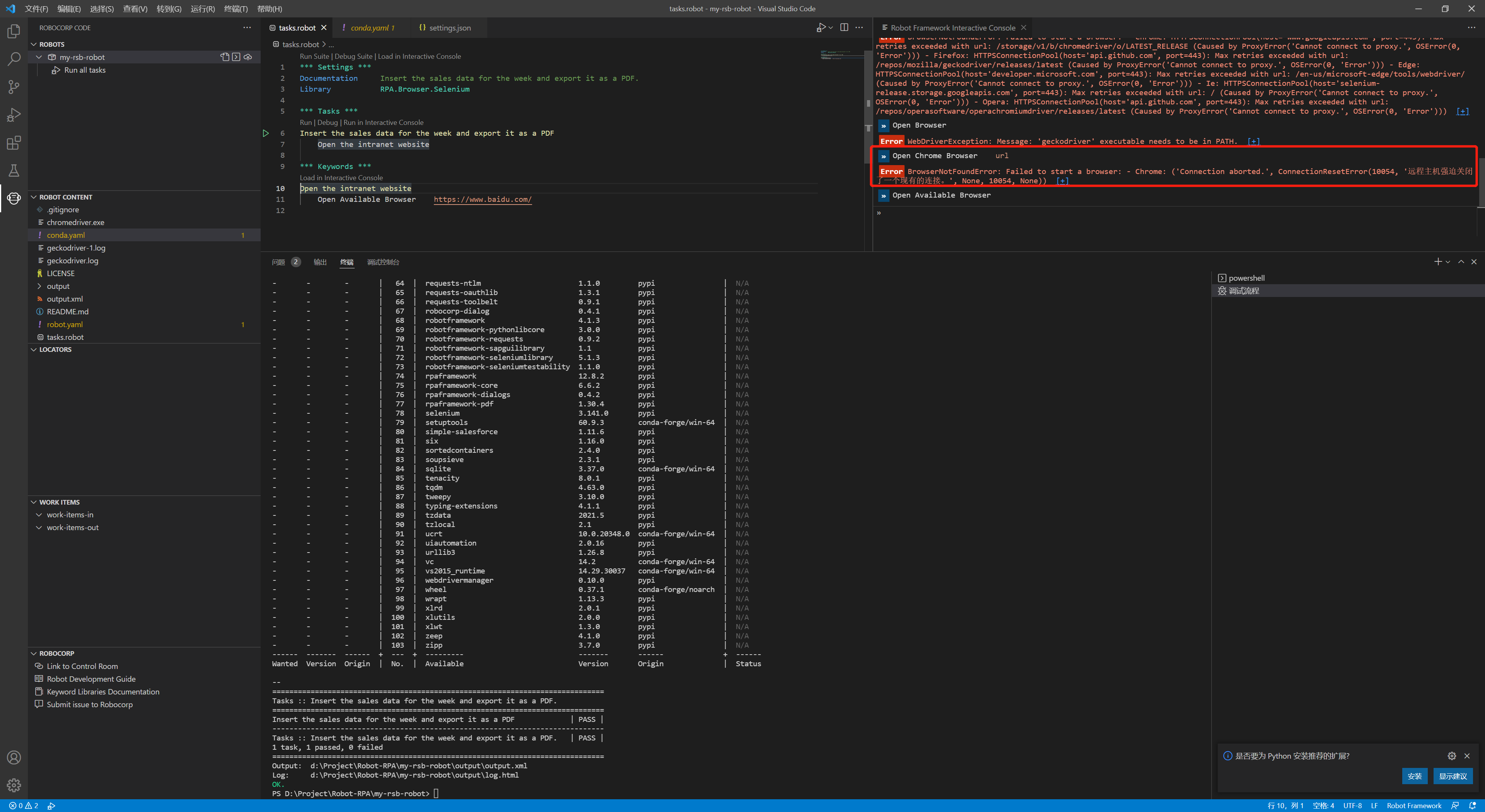Click the Robot Framework language mode in status bar
The image size is (1485, 812).
click(x=1413, y=806)
